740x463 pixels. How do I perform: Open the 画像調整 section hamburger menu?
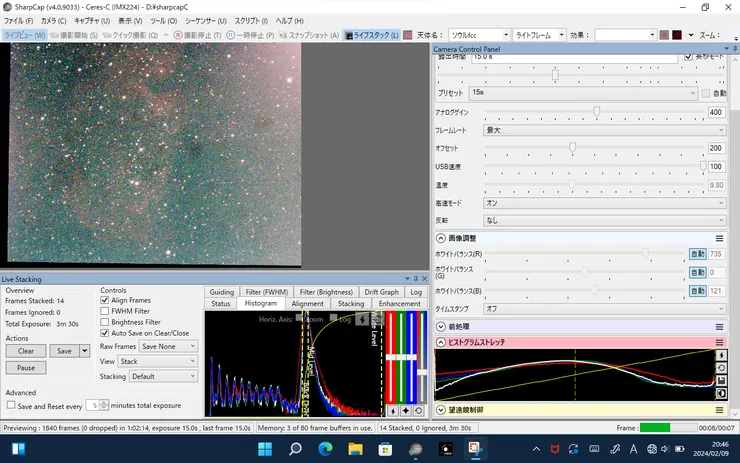point(719,238)
